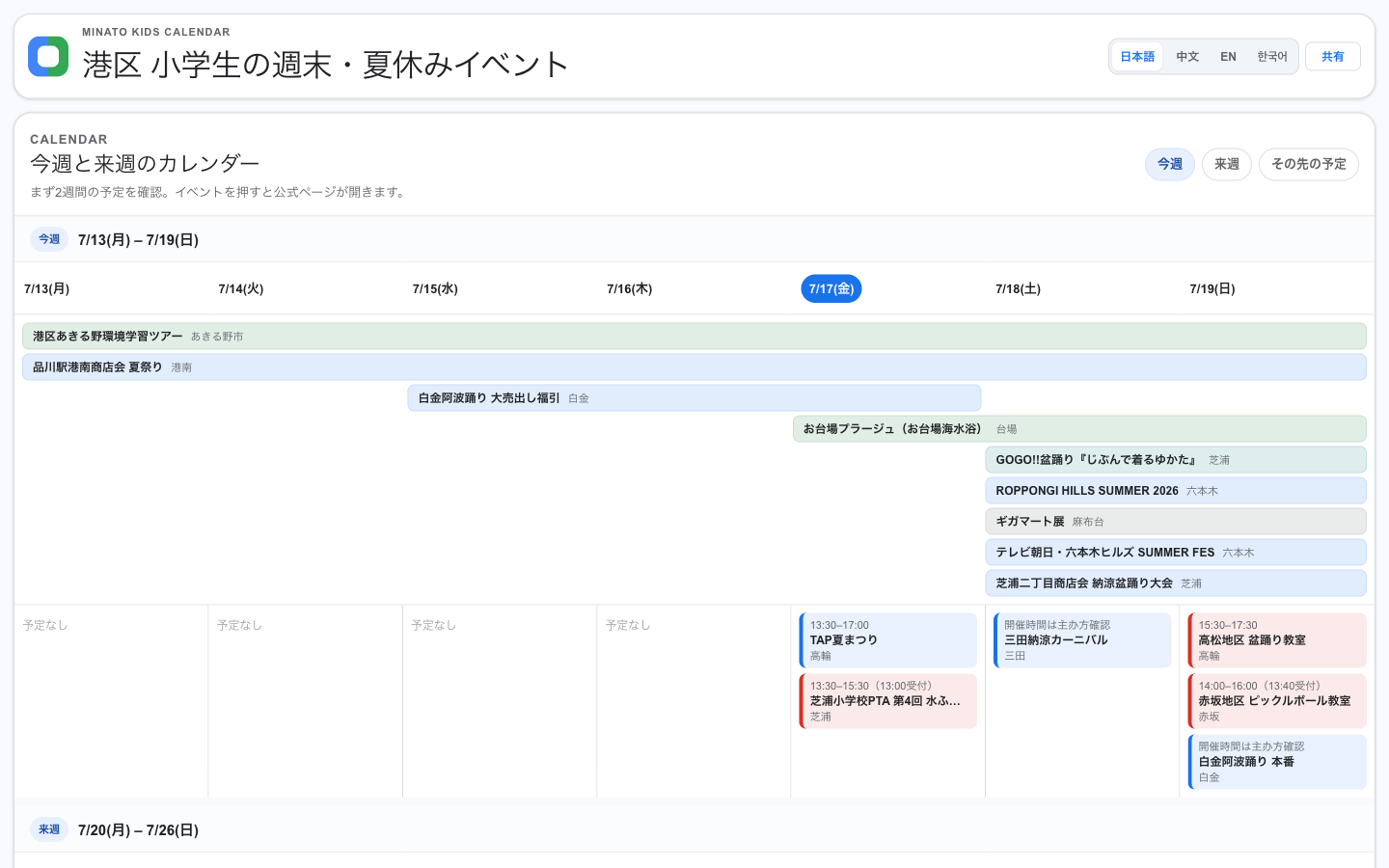The height and width of the screenshot is (868, 1389).
Task: Click the 7/16(木) day header
Action: [x=630, y=289]
